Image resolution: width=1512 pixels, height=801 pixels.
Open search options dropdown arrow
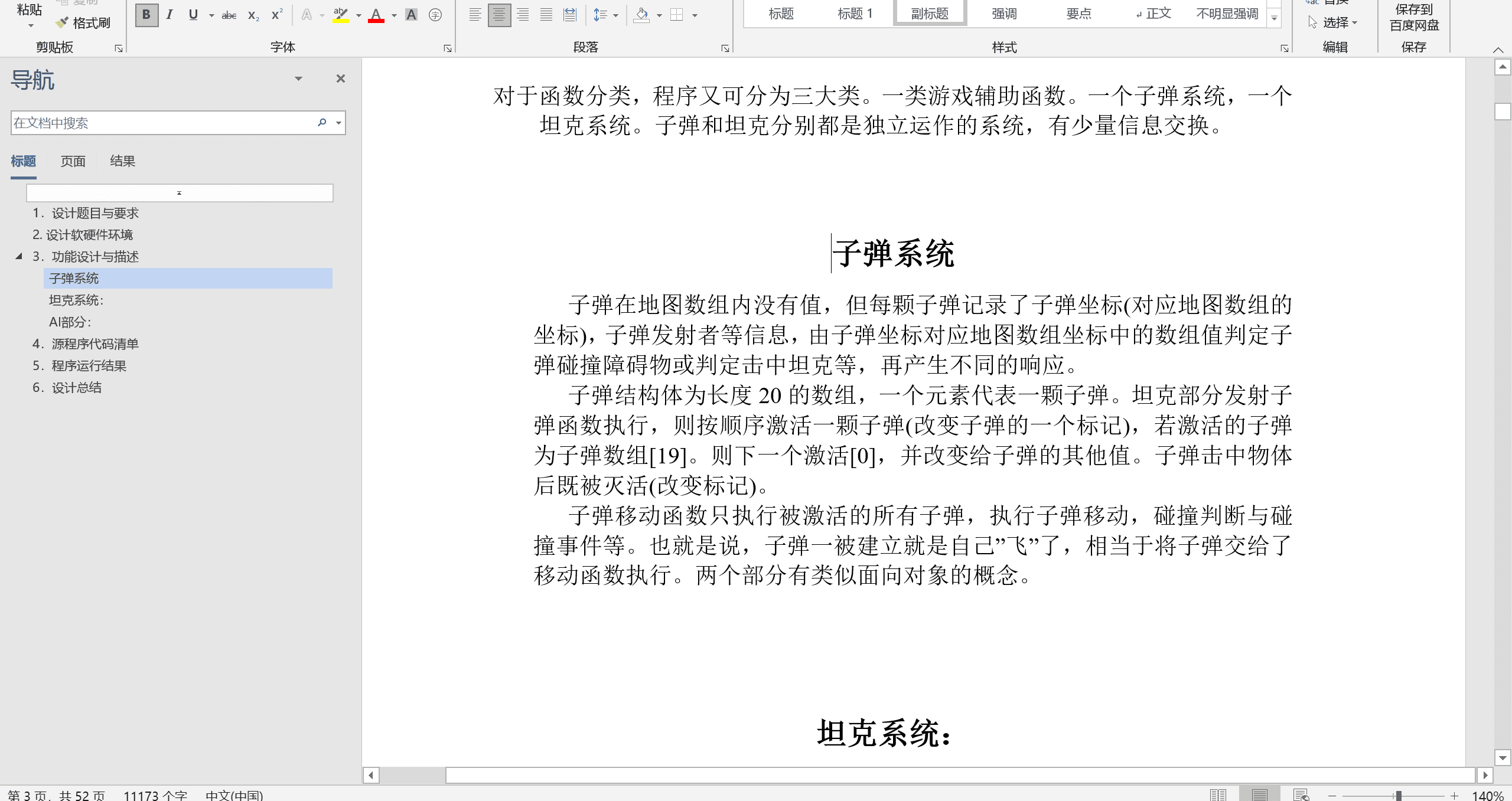tap(338, 123)
